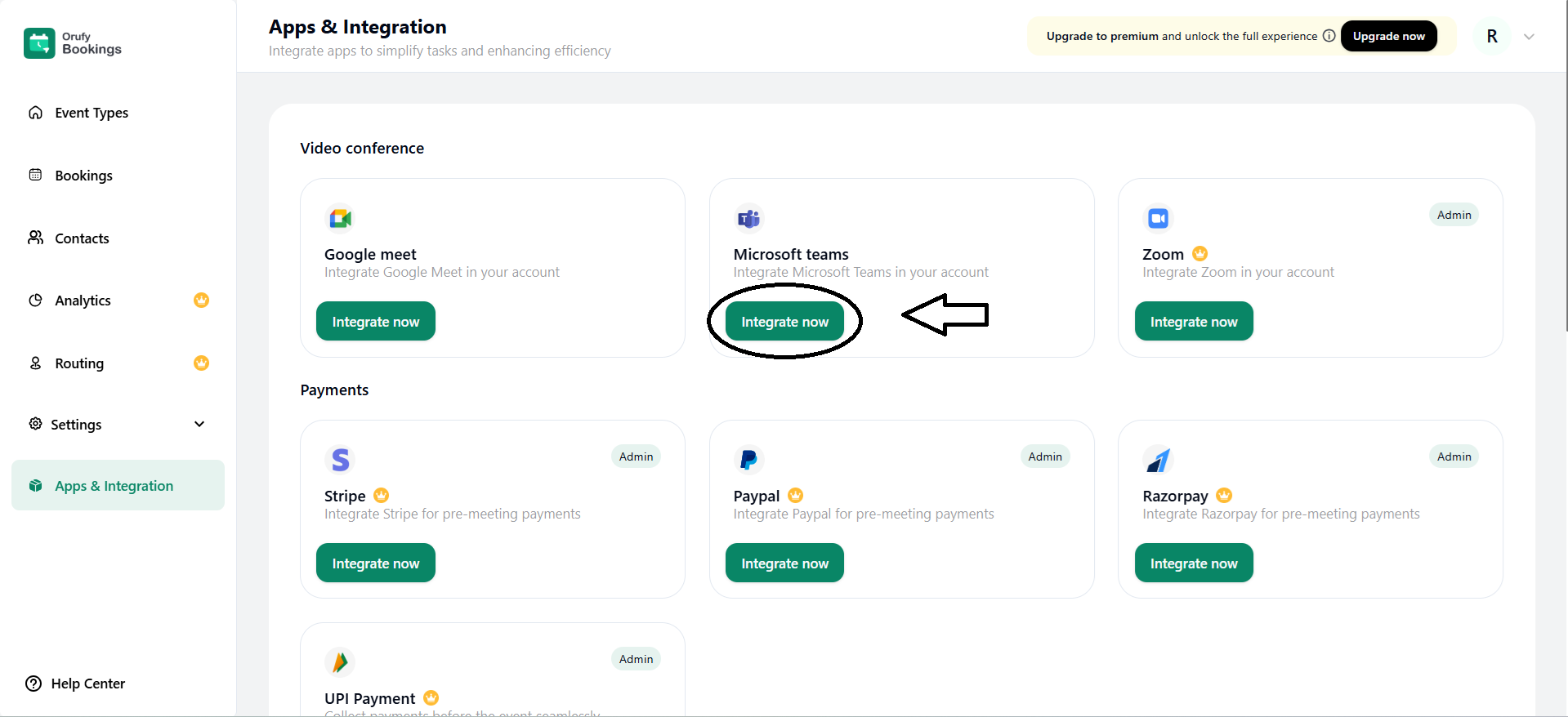Viewport: 1568px width, 717px height.
Task: Click the Admin badge on the Zoom card
Action: tap(1454, 215)
